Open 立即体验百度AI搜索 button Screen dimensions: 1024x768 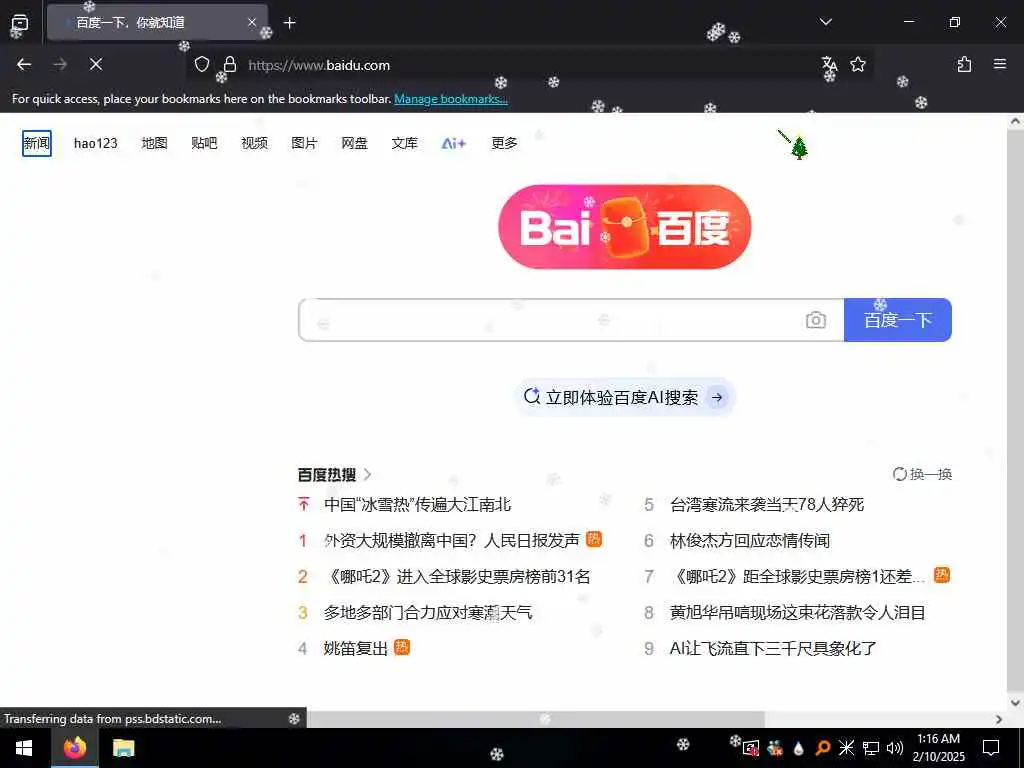(x=624, y=397)
